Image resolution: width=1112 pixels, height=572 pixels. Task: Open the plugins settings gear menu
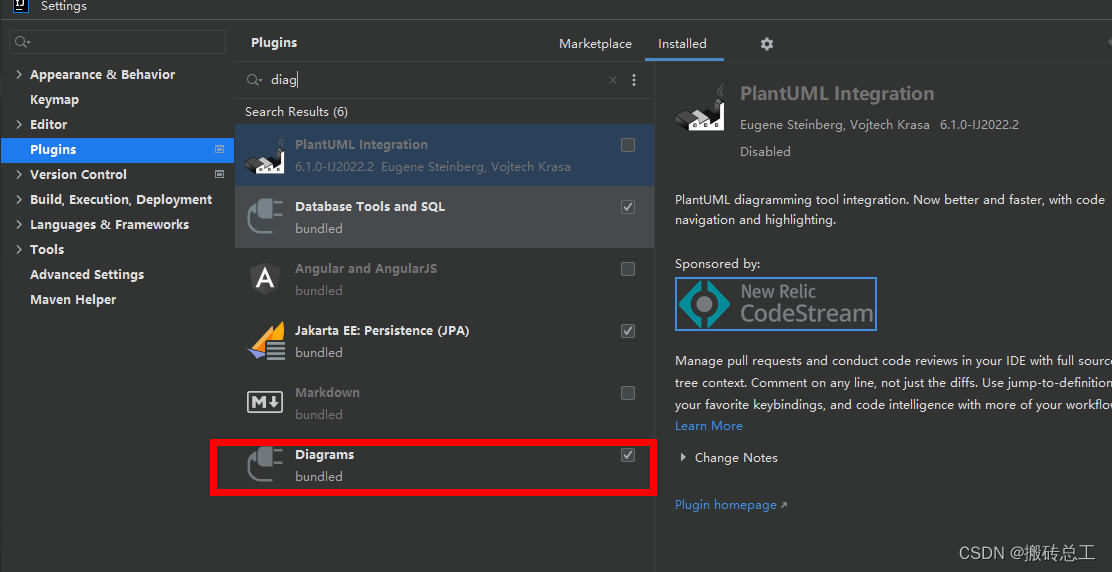pos(767,44)
